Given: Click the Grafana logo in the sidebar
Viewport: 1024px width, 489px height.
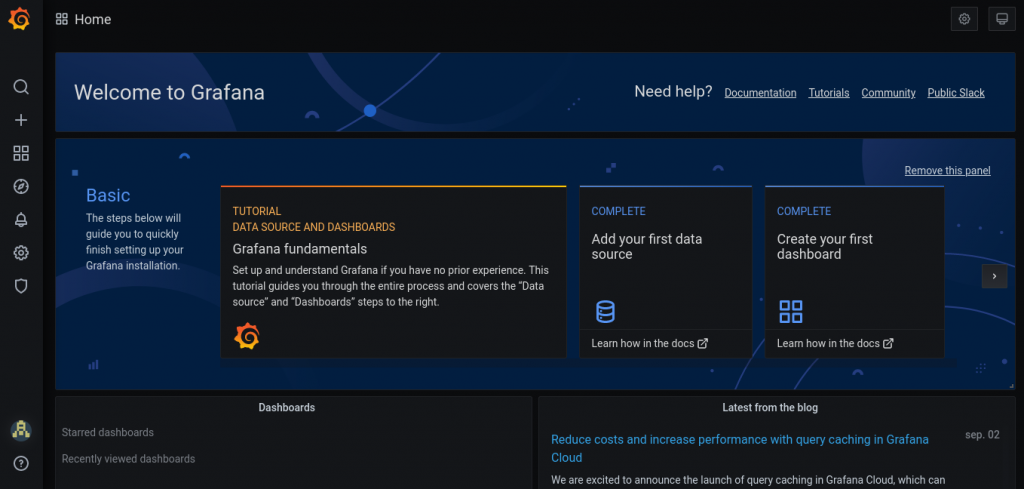Looking at the screenshot, I should 20,19.
